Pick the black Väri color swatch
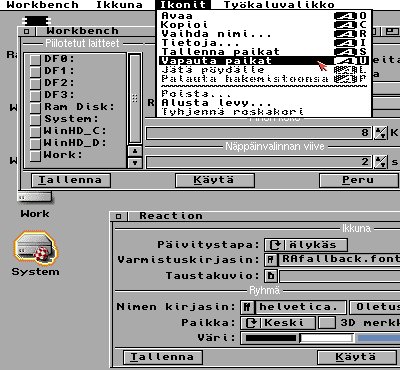Image resolution: width=400 pixels, height=370 pixels. [x=271, y=338]
